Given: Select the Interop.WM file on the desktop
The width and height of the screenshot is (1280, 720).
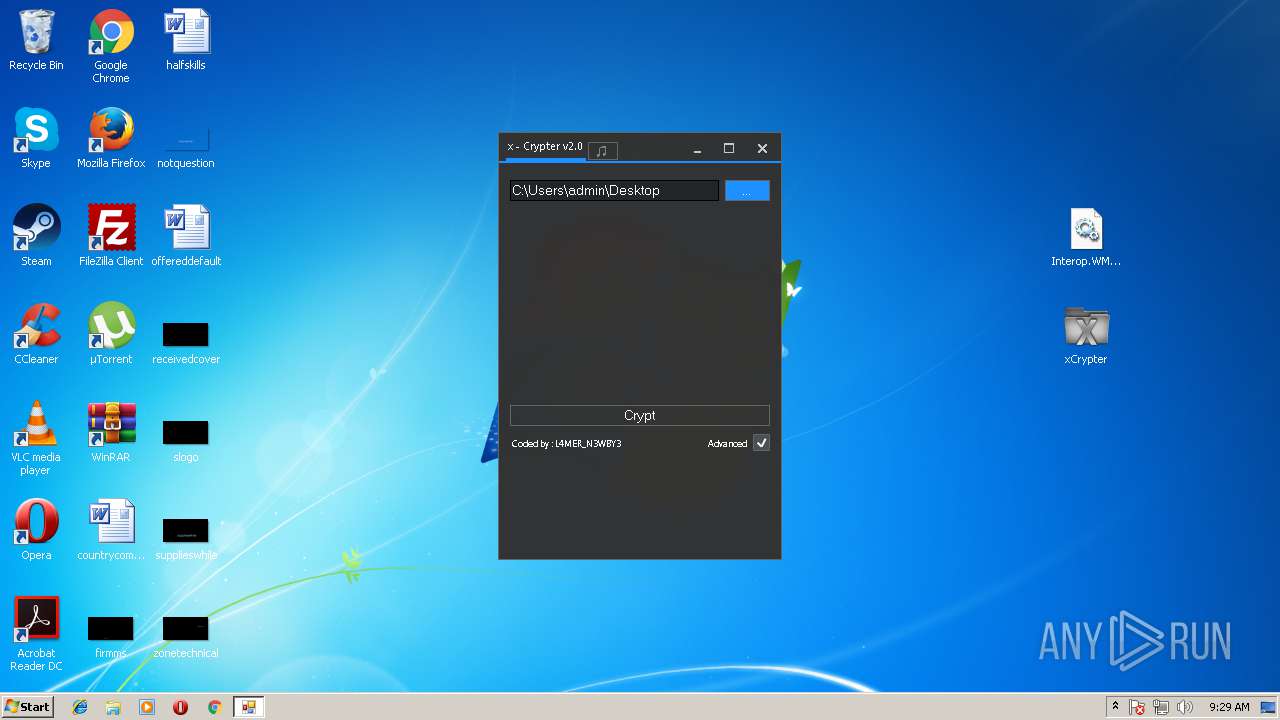Looking at the screenshot, I should coord(1086,238).
